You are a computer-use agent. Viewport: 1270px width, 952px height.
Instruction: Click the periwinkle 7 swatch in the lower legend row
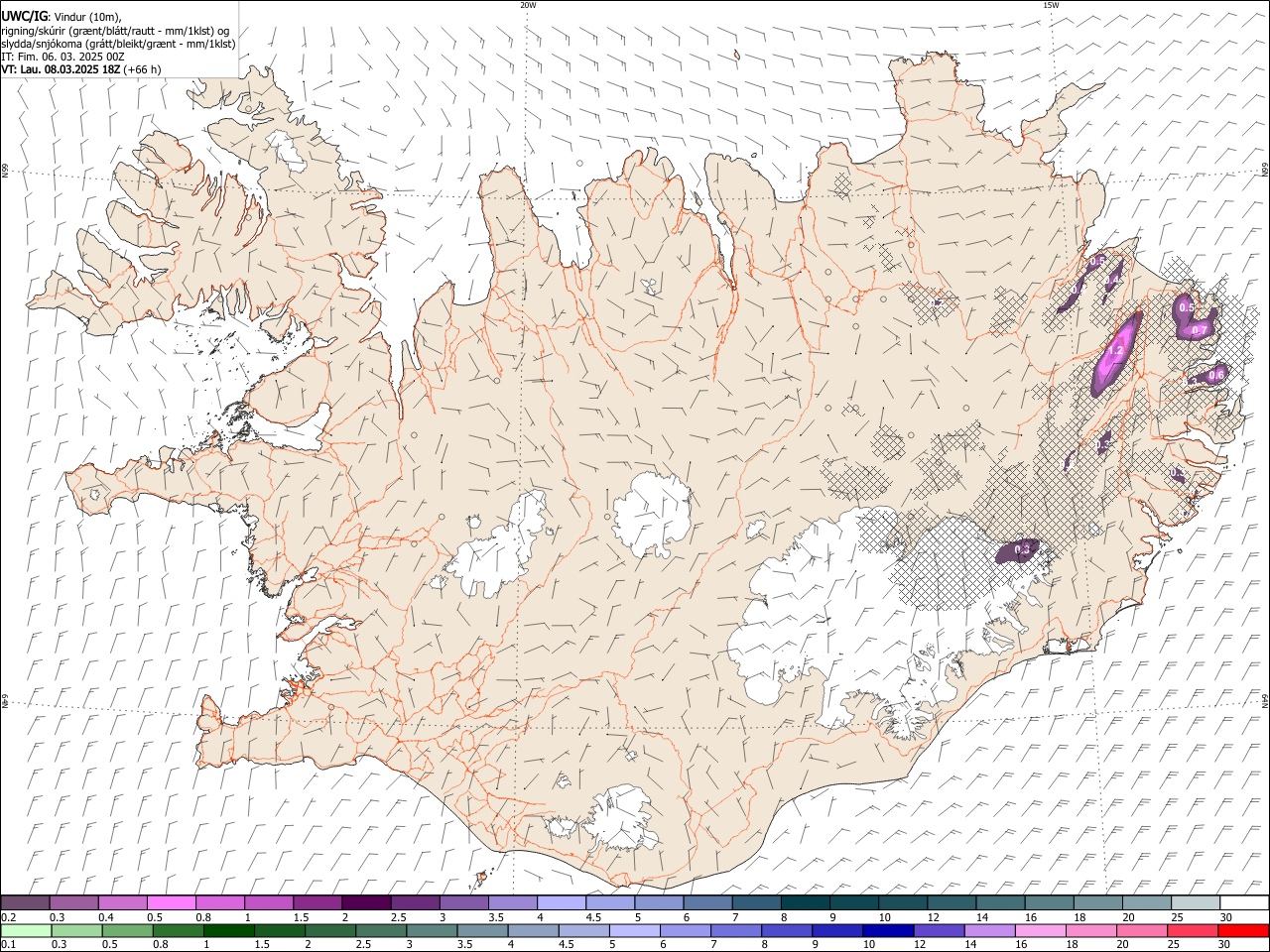click(x=736, y=931)
